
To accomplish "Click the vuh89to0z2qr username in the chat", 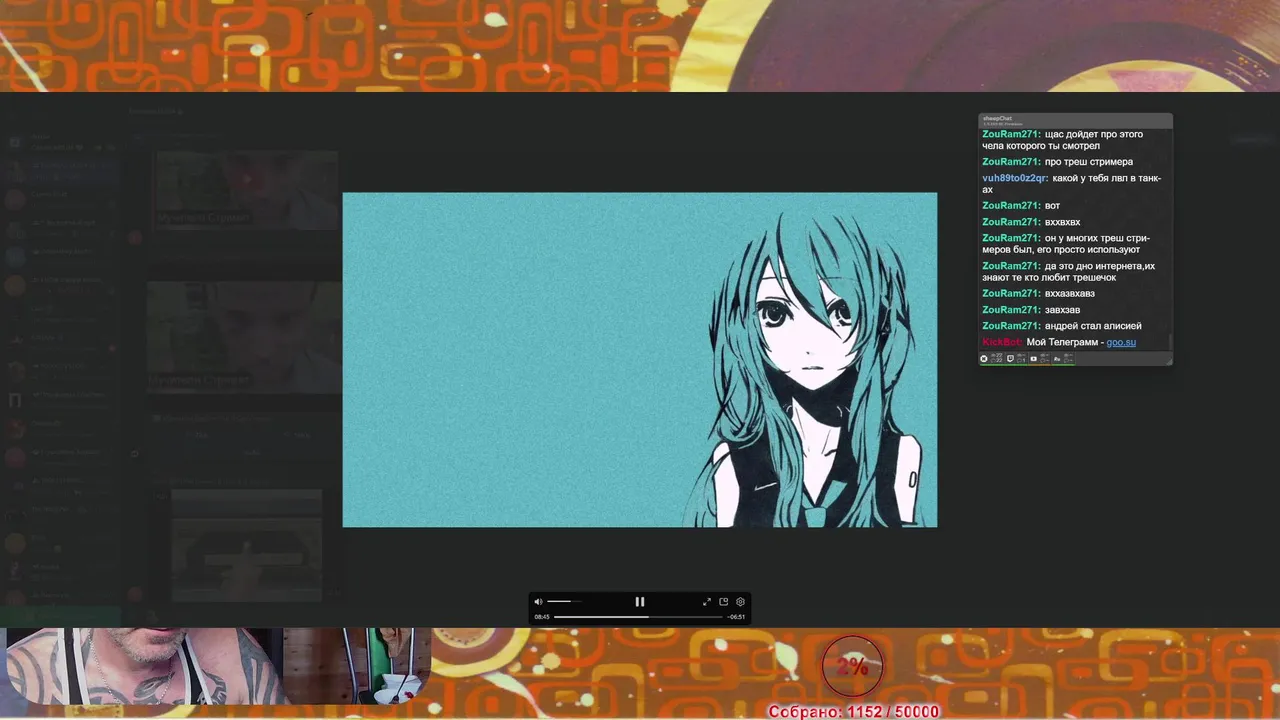I will pyautogui.click(x=1015, y=178).
